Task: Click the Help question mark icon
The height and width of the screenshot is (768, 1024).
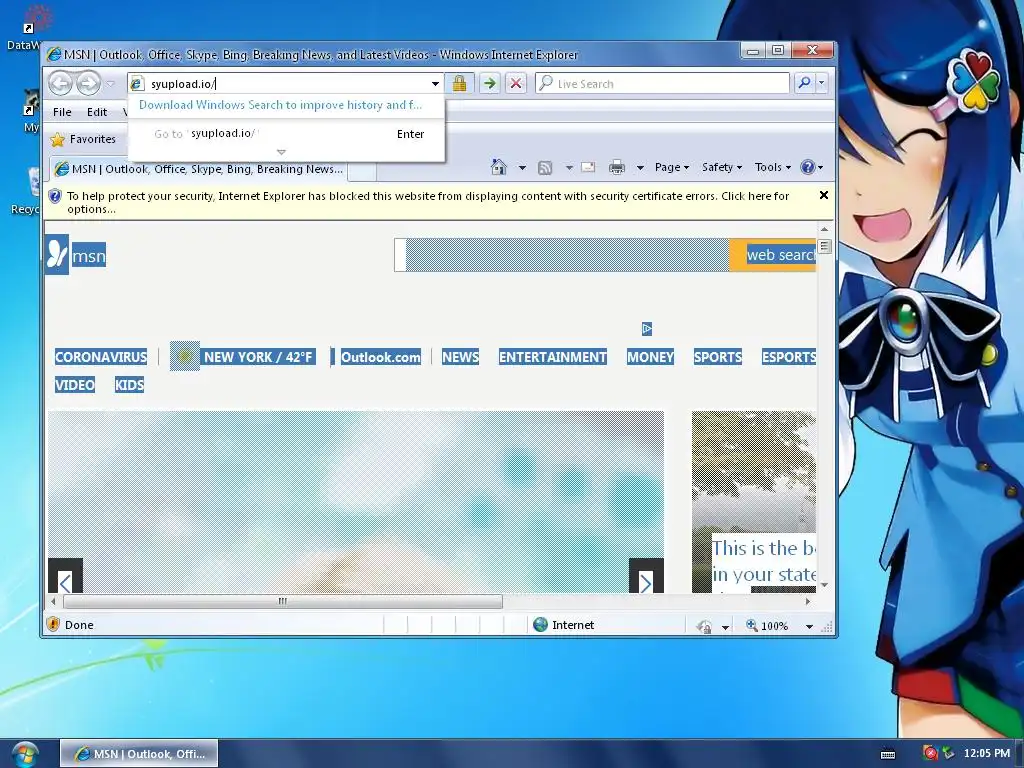Action: pyautogui.click(x=808, y=167)
